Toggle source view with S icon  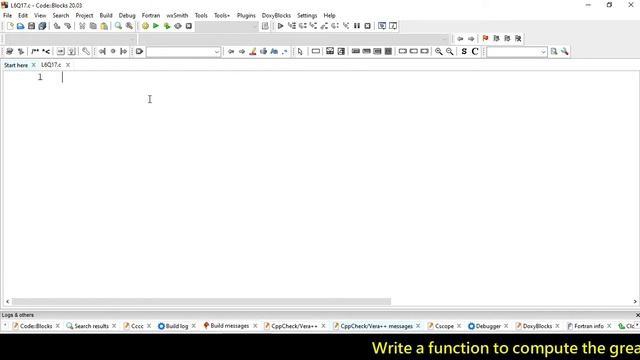point(464,51)
